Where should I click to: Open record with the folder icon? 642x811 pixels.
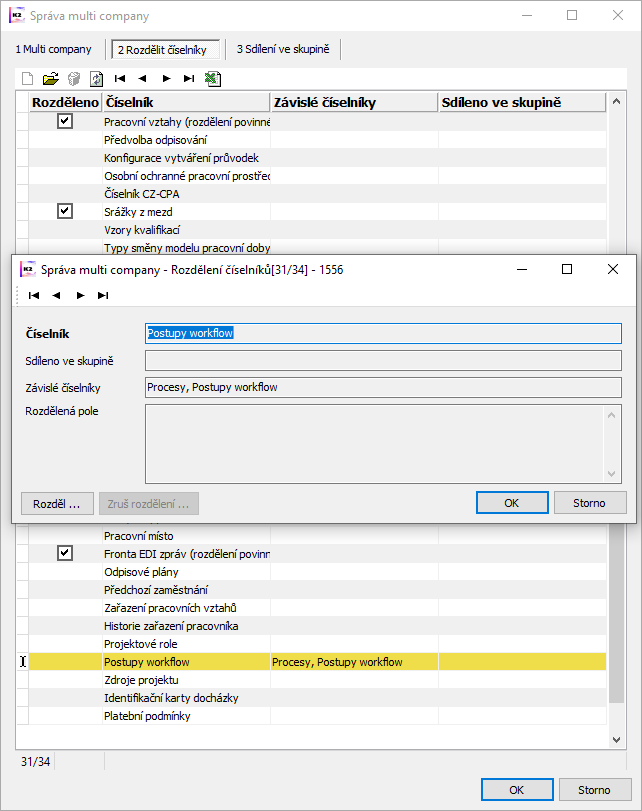tap(50, 79)
